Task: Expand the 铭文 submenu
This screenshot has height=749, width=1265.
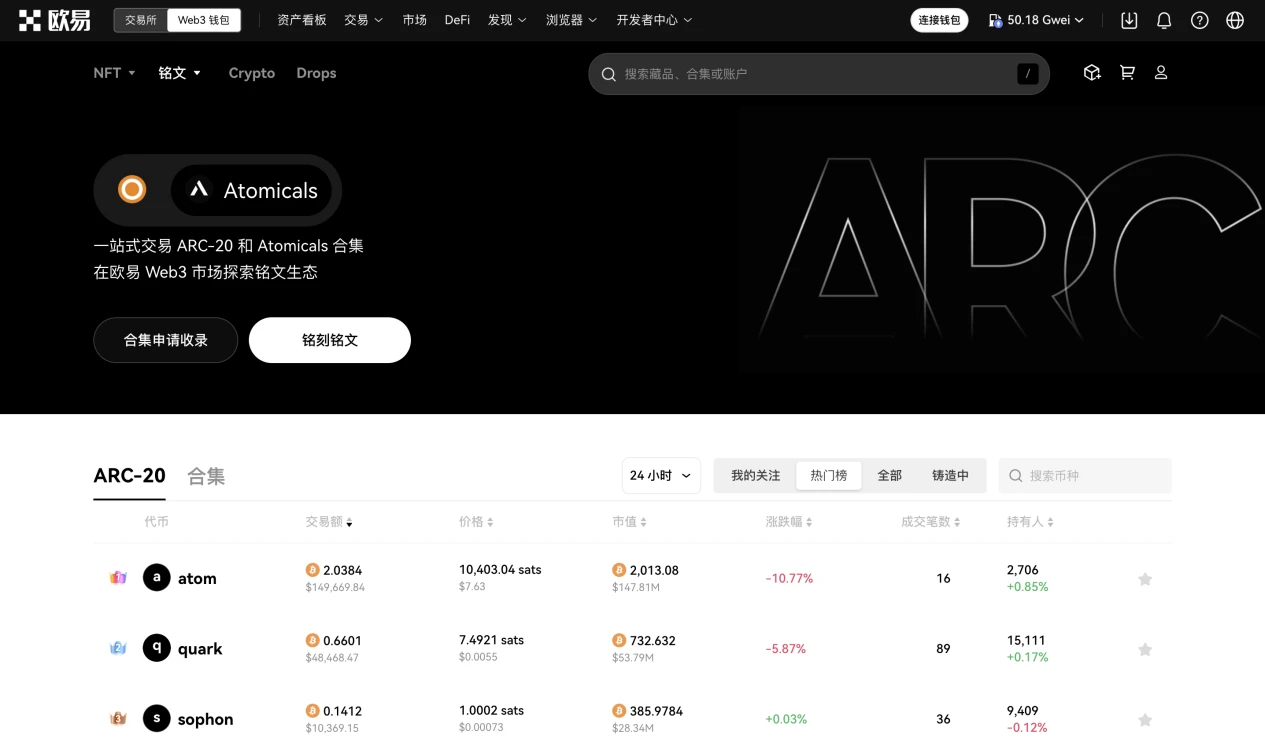Action: (x=180, y=73)
